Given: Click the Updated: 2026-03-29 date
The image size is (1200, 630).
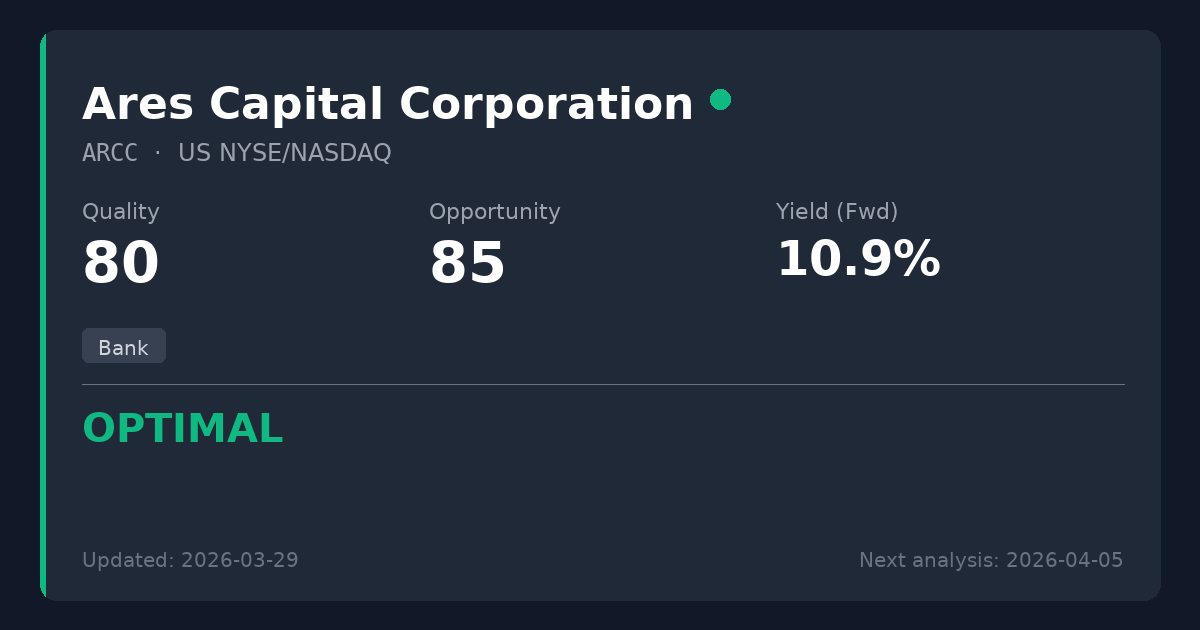Looking at the screenshot, I should click(190, 560).
